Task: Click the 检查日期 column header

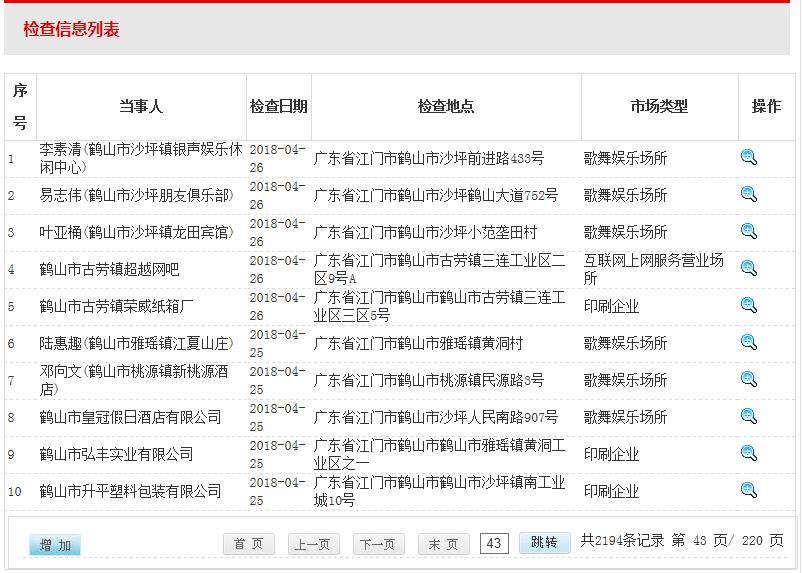Action: (x=278, y=106)
